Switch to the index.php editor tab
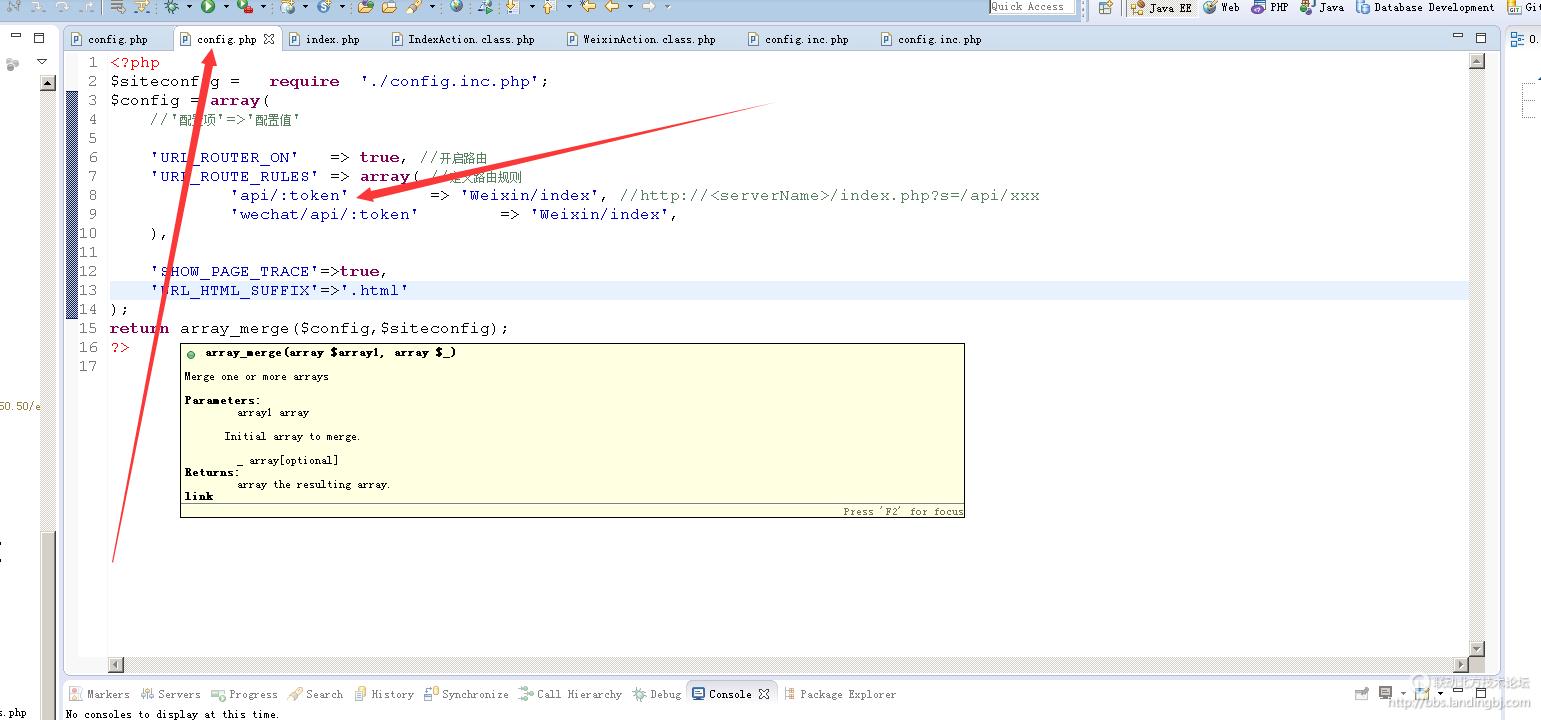 tap(332, 40)
